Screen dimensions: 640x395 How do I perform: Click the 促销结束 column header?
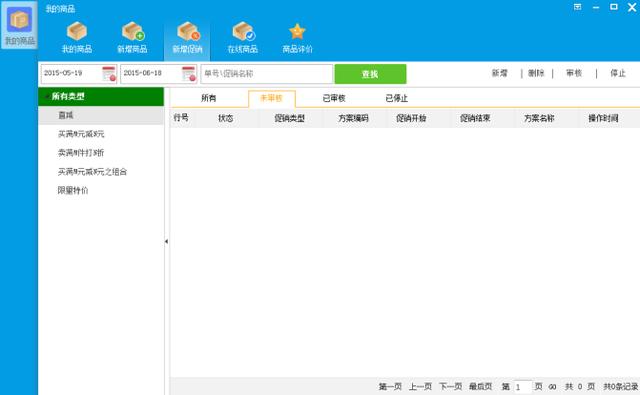coord(475,118)
